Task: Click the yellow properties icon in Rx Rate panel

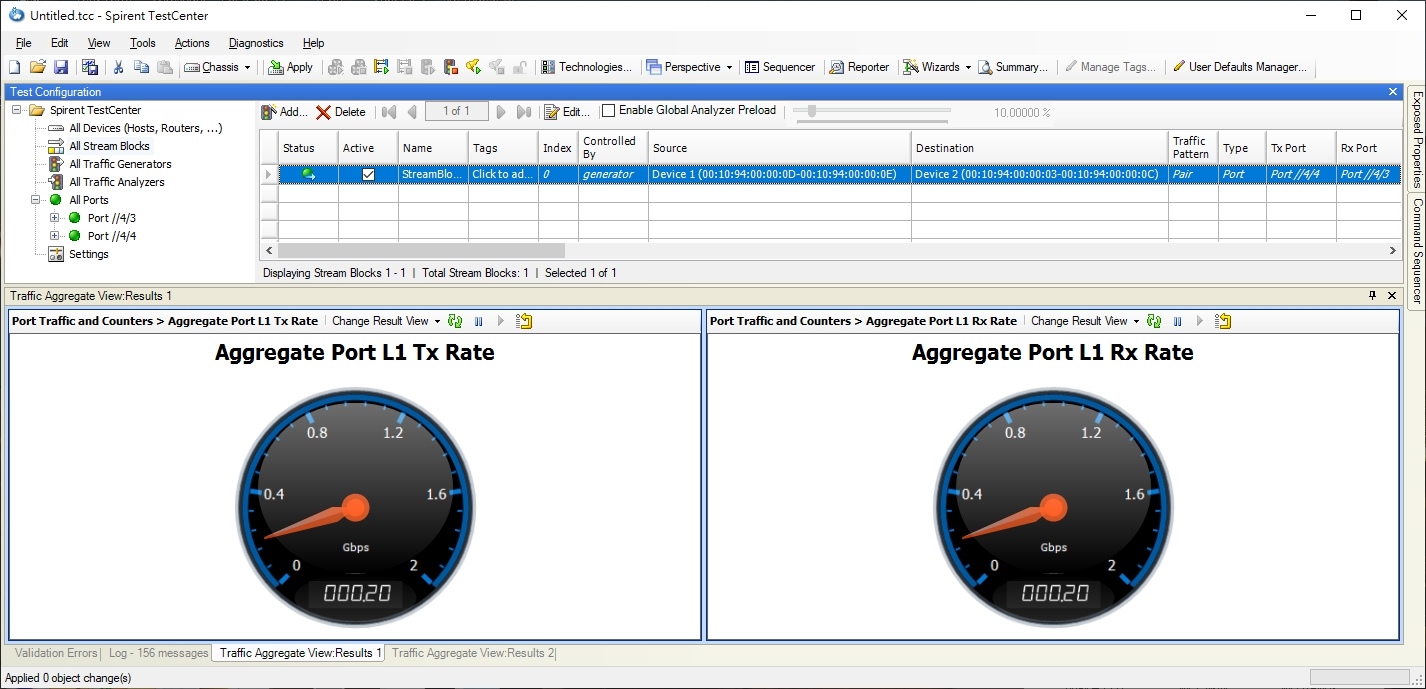Action: click(x=1223, y=321)
